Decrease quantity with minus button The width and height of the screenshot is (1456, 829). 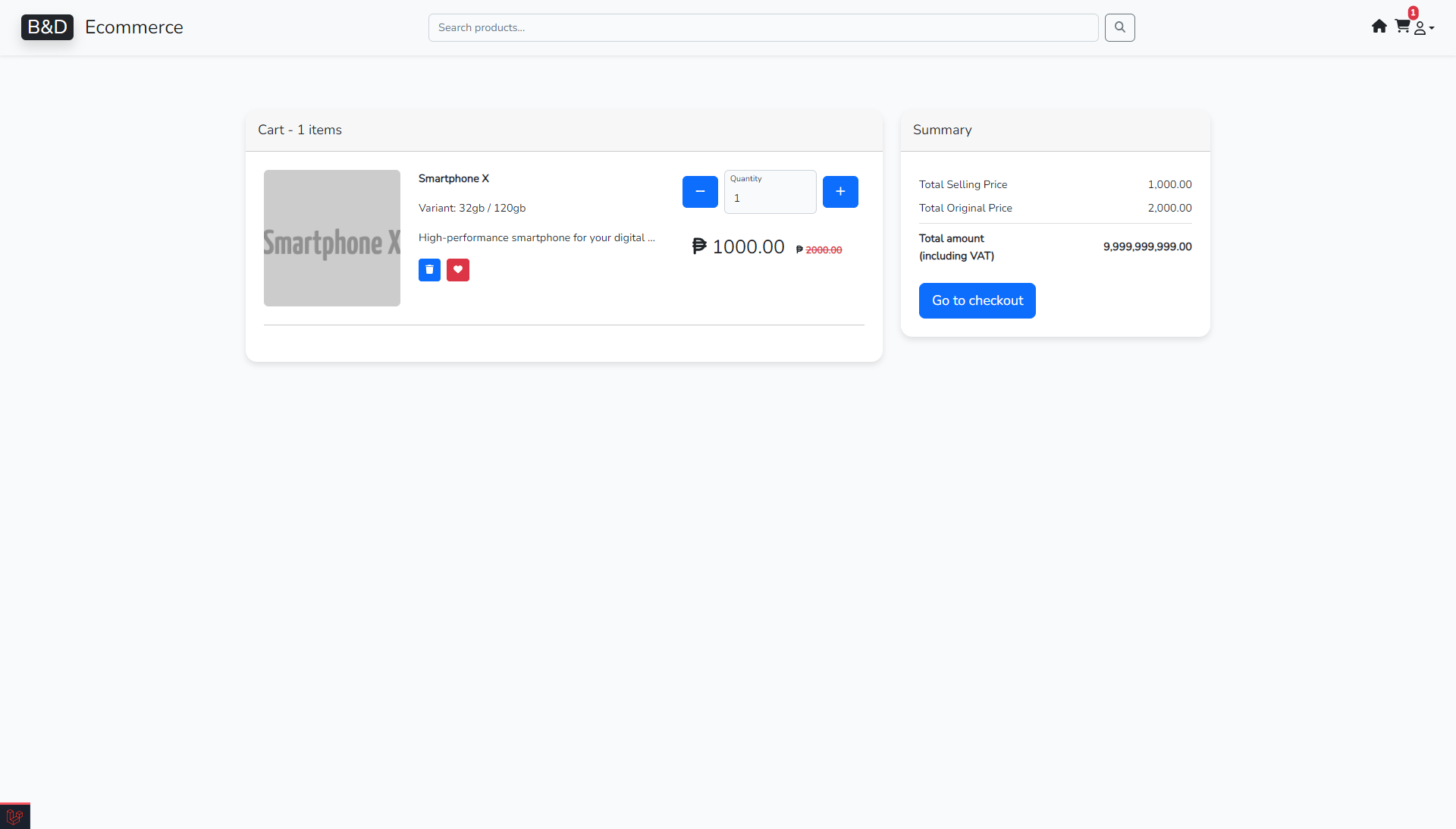coord(700,192)
